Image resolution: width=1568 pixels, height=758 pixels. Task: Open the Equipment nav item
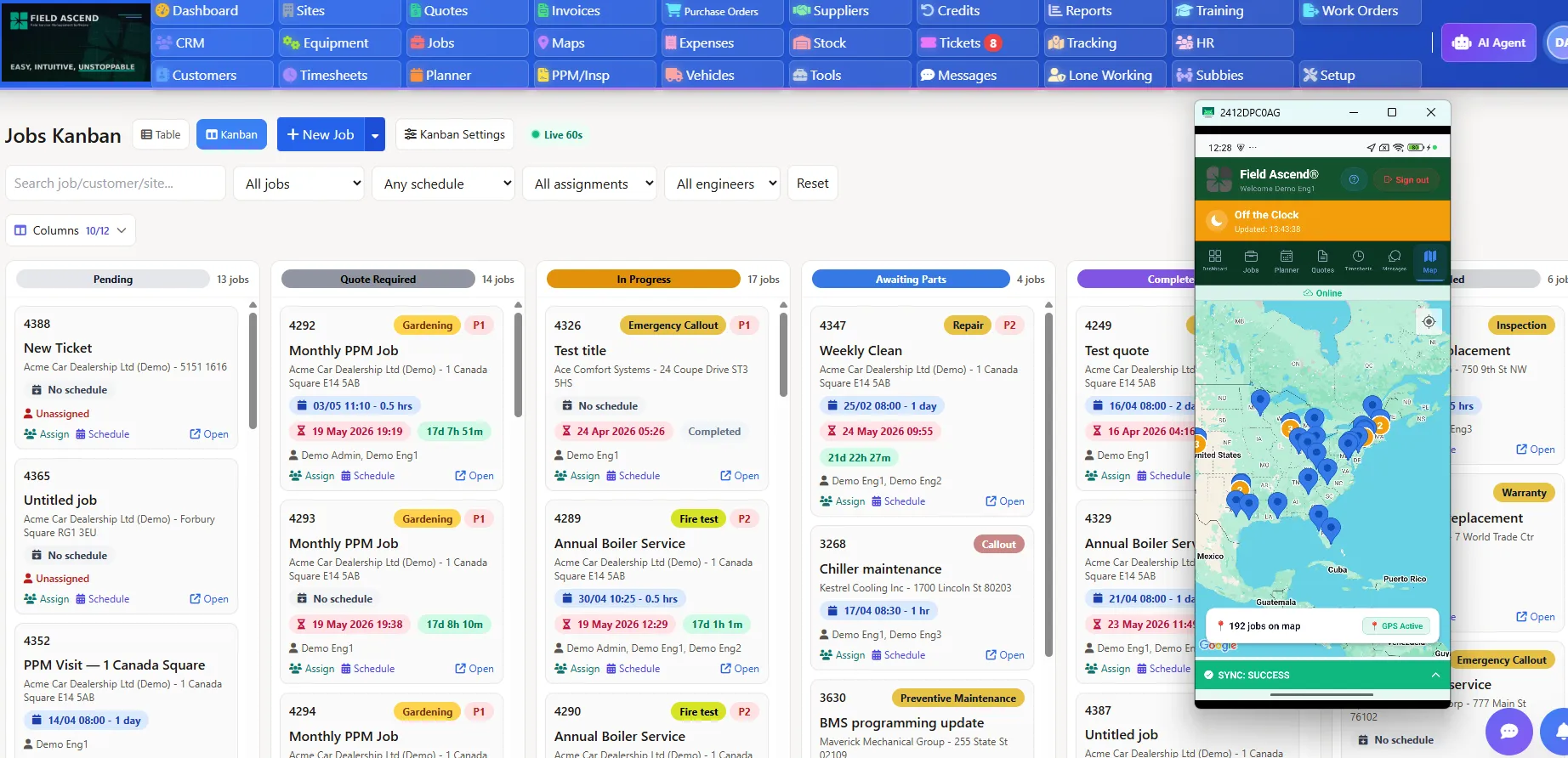(340, 42)
